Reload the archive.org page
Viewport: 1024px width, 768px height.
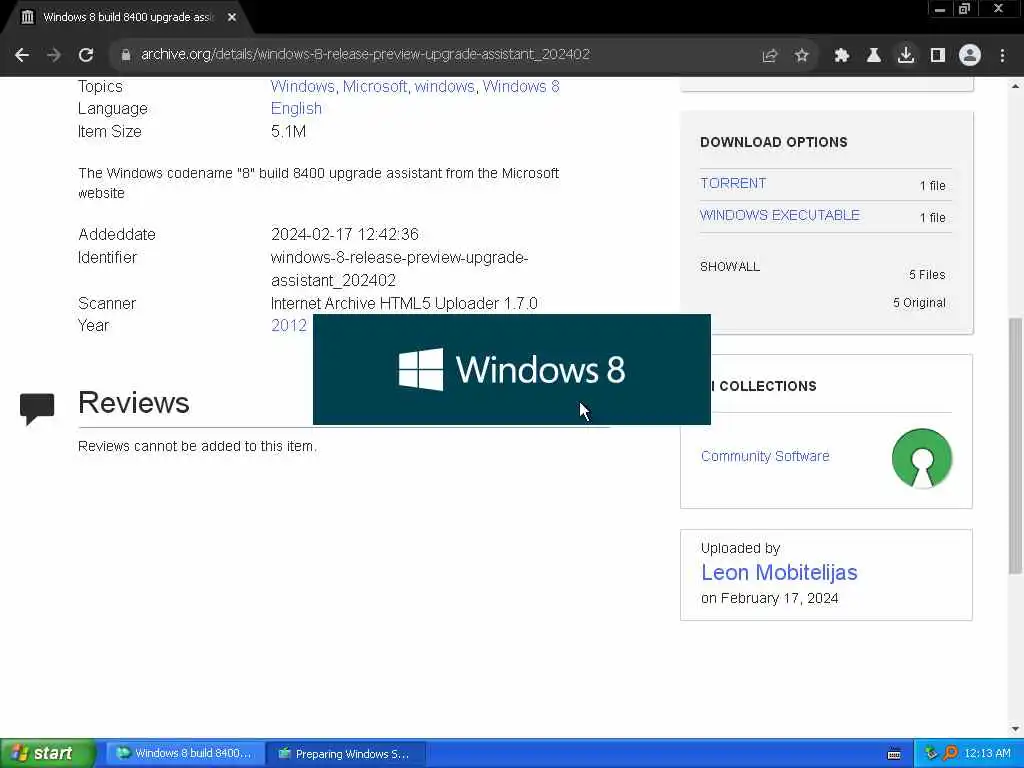pyautogui.click(x=86, y=55)
